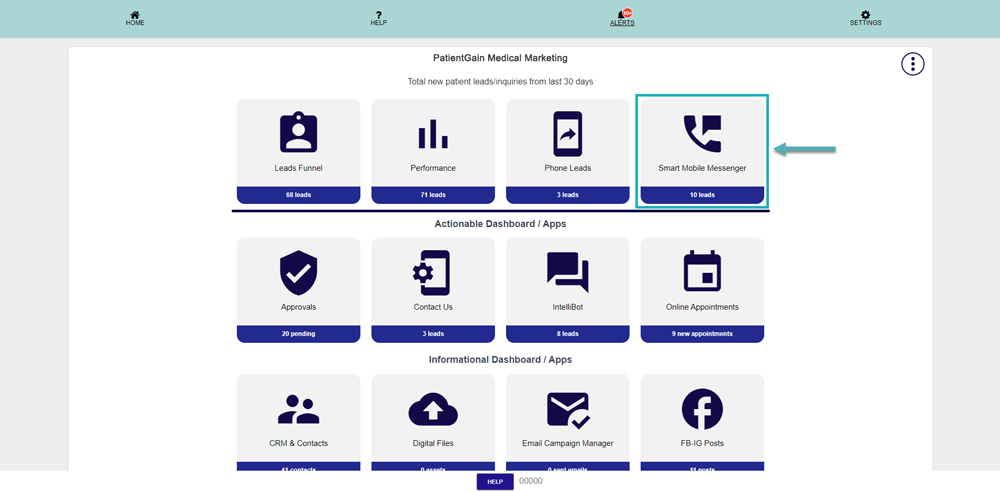Image resolution: width=1000 pixels, height=492 pixels.
Task: Open the Performance bar chart icon
Action: 433,133
